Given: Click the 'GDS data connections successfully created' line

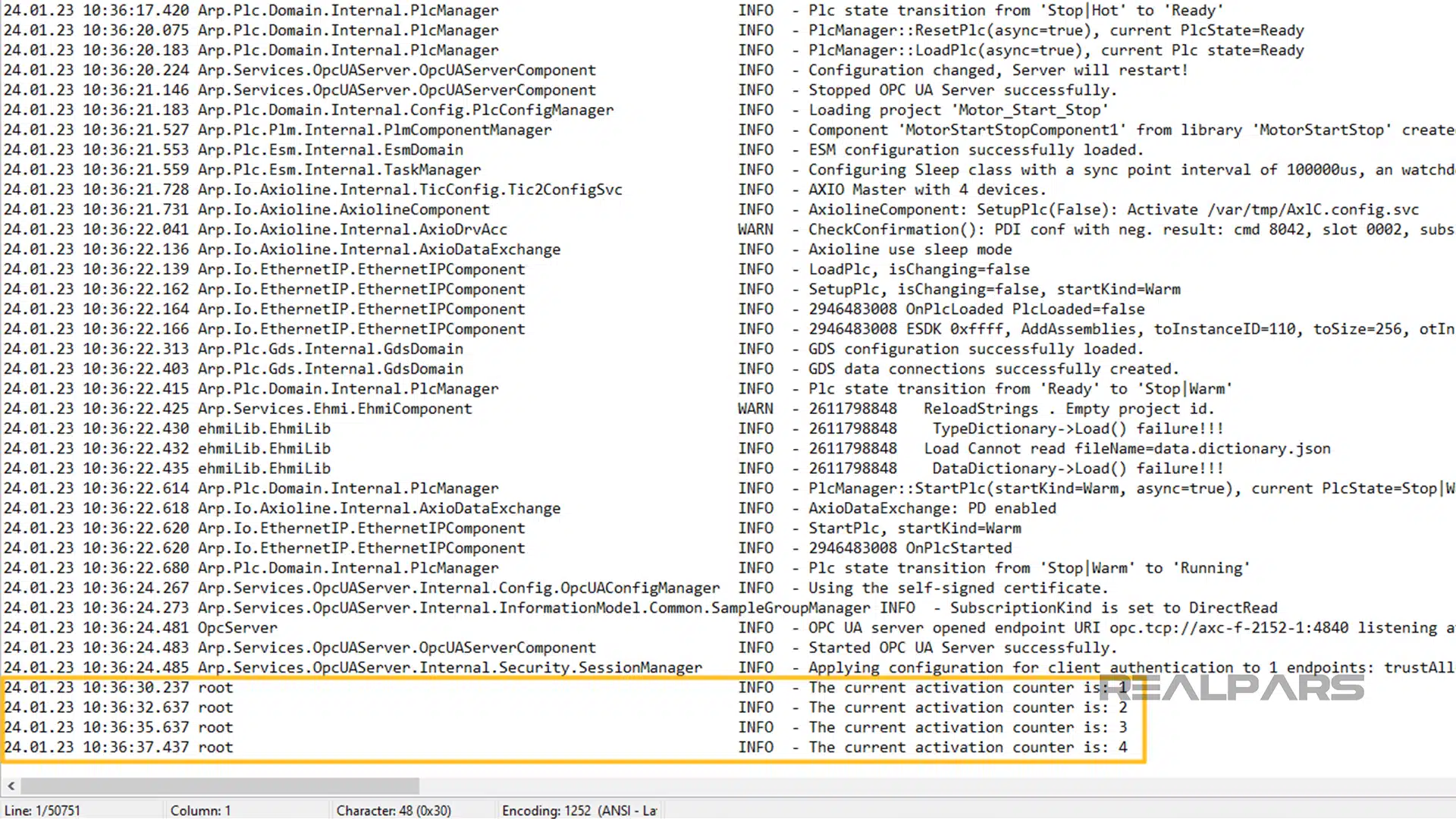Looking at the screenshot, I should click(x=993, y=369).
